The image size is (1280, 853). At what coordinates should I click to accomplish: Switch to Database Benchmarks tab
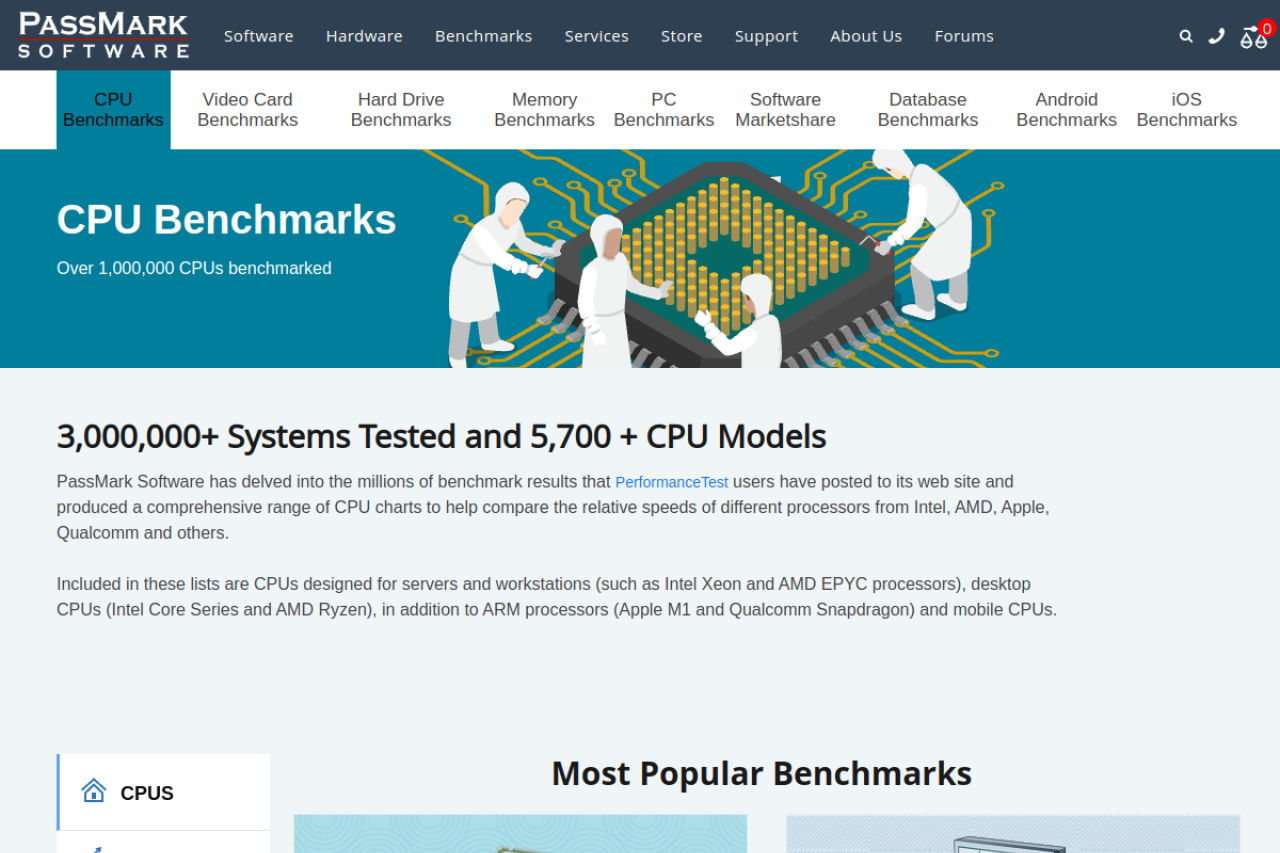[x=928, y=110]
